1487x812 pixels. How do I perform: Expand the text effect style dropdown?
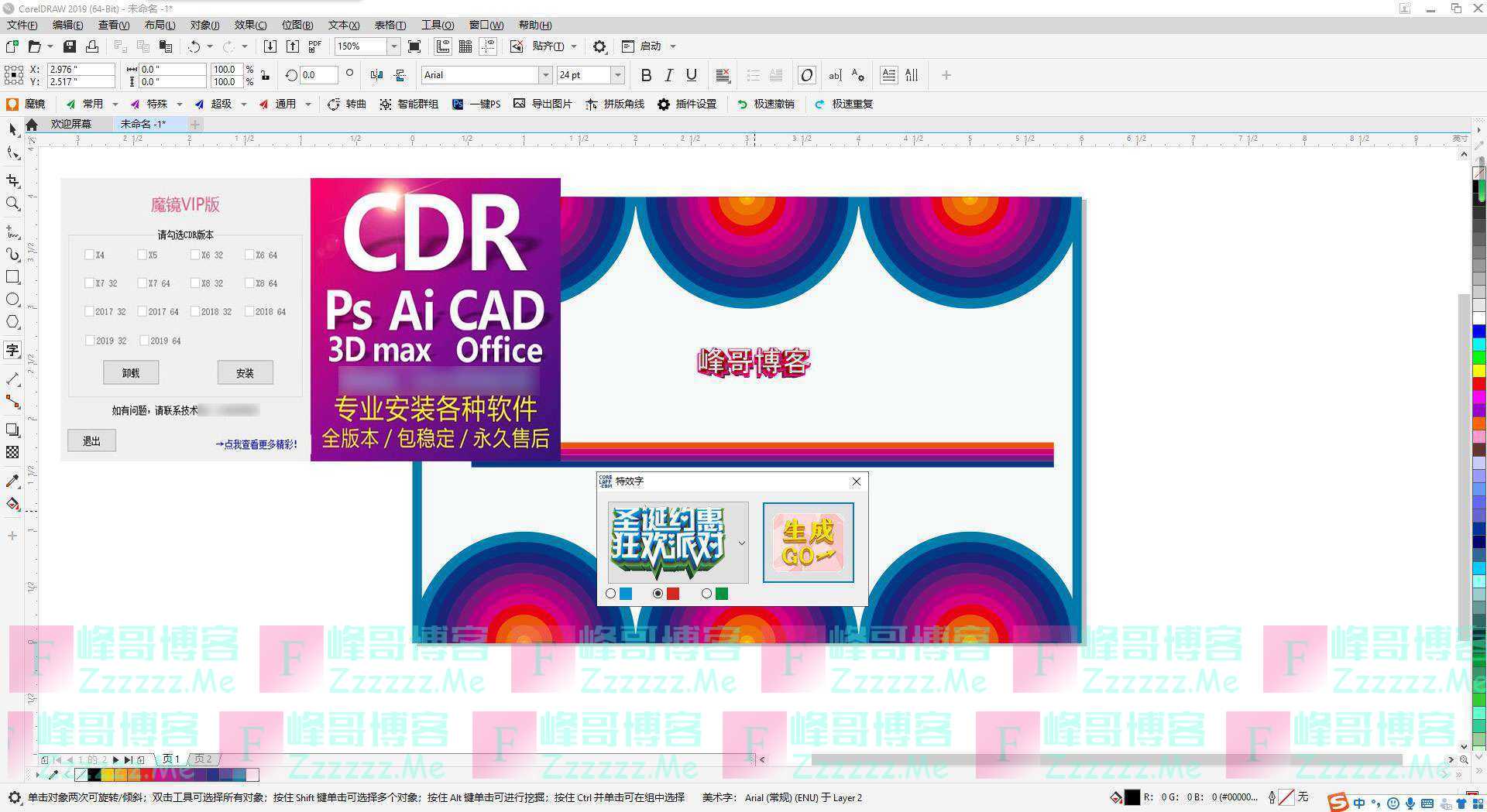click(x=741, y=543)
